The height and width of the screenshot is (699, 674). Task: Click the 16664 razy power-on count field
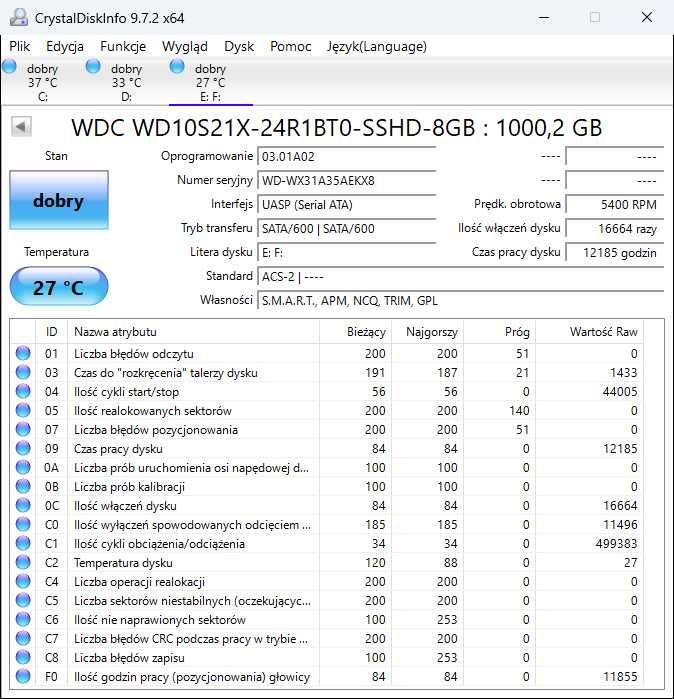point(615,229)
